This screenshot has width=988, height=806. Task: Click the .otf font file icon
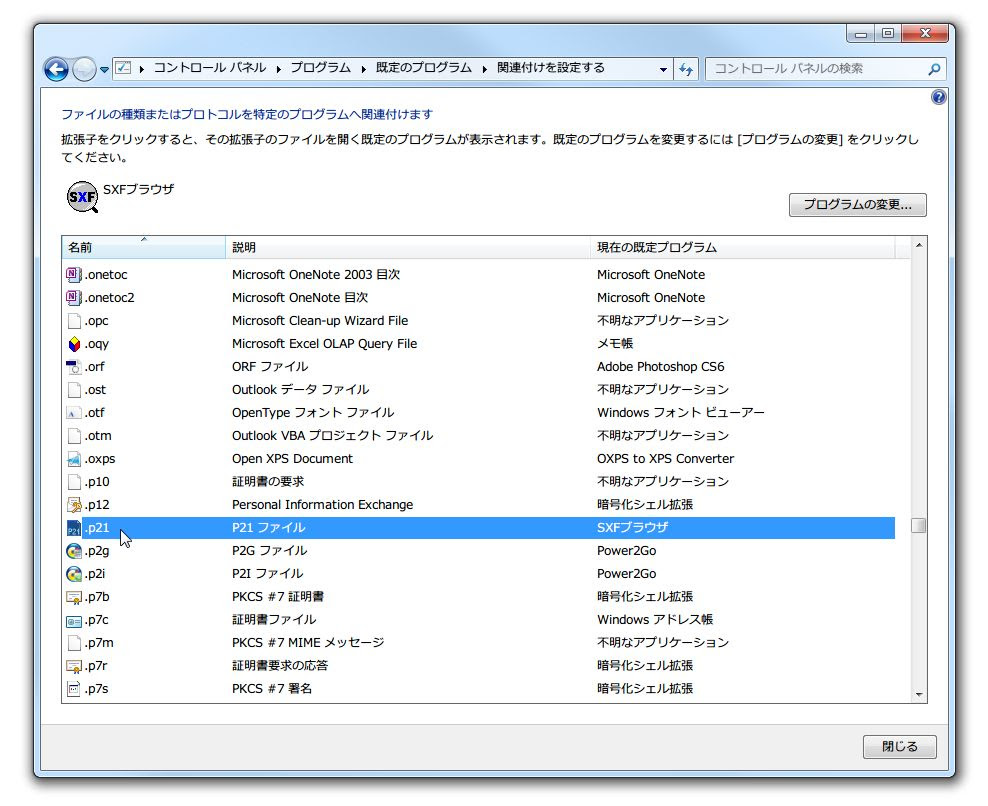click(x=74, y=413)
